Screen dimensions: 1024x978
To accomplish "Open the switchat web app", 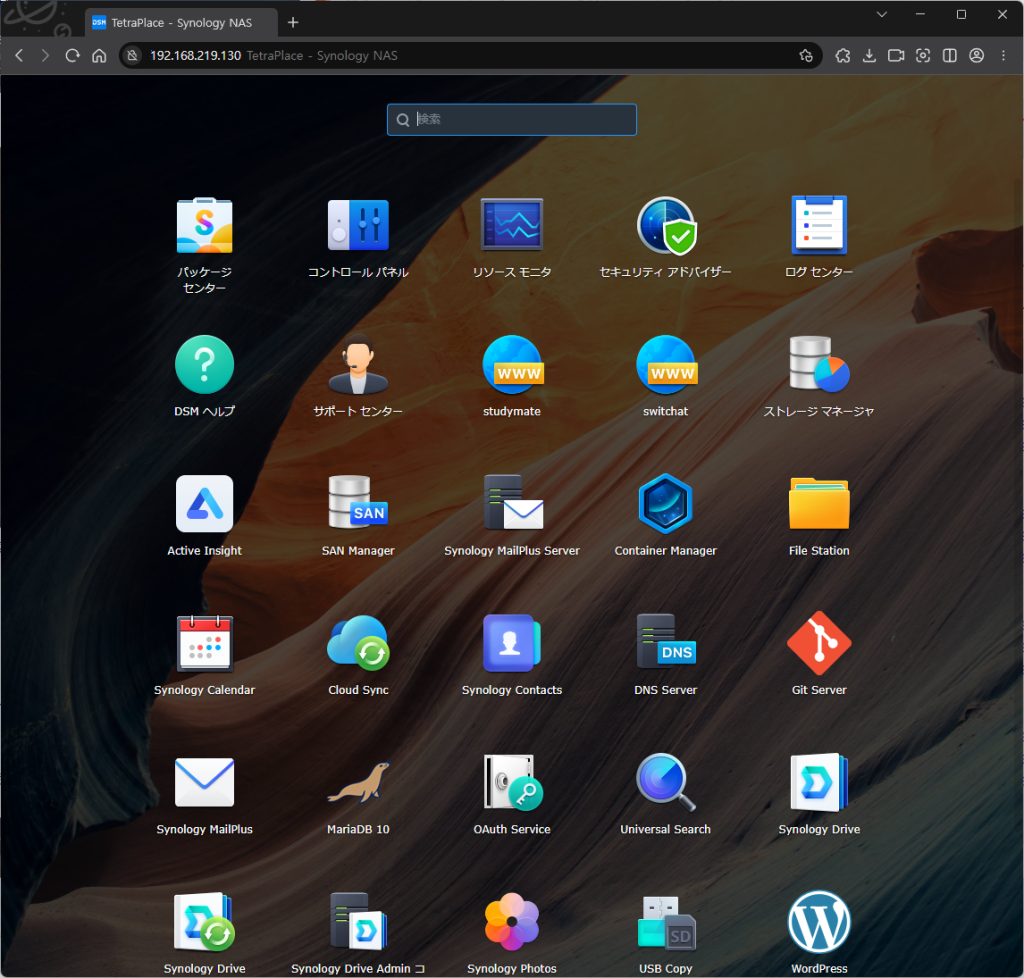I will [x=665, y=365].
